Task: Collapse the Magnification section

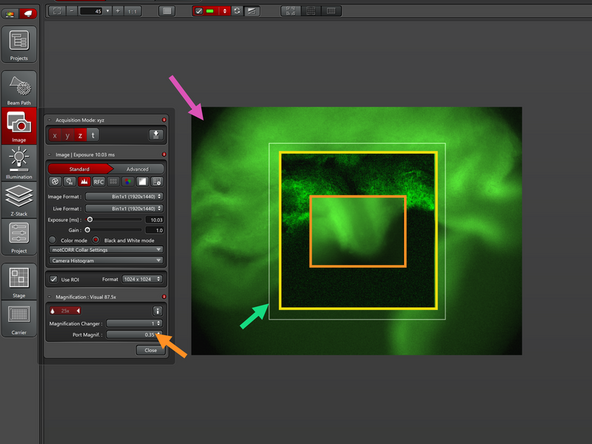Action: (x=49, y=297)
